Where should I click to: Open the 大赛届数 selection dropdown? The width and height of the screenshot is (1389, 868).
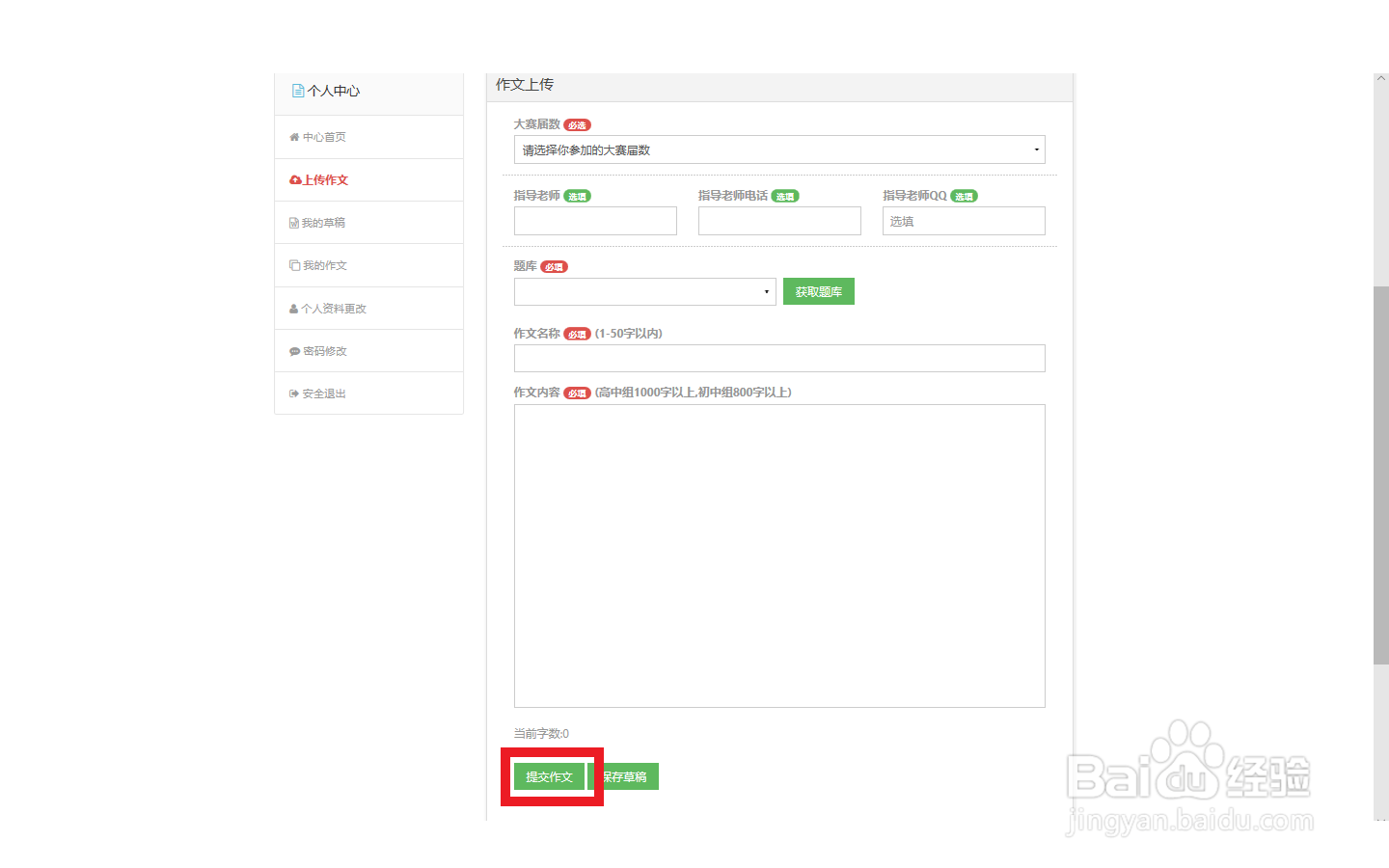pos(778,149)
